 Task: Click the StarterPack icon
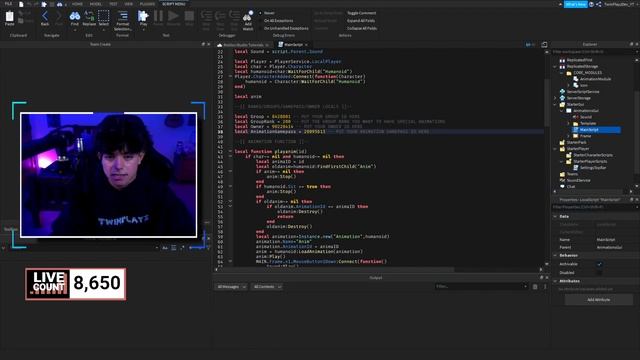pos(562,142)
